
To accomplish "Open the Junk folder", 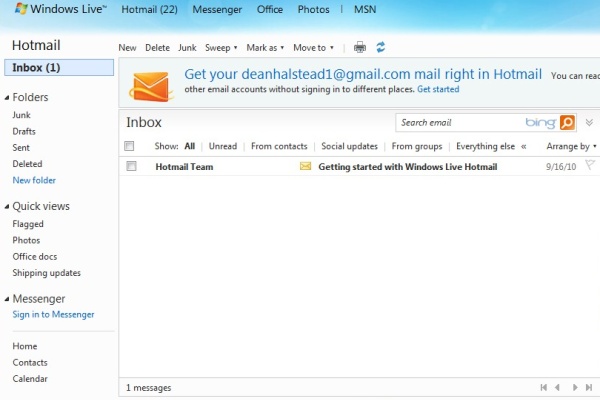I will click(21, 115).
